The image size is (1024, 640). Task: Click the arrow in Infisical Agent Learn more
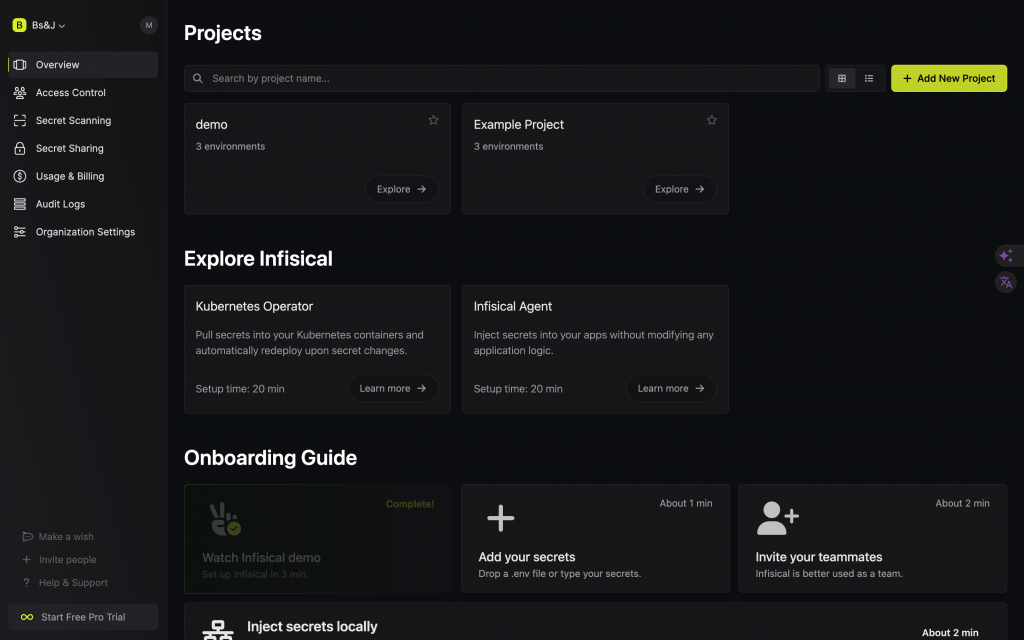(699, 389)
